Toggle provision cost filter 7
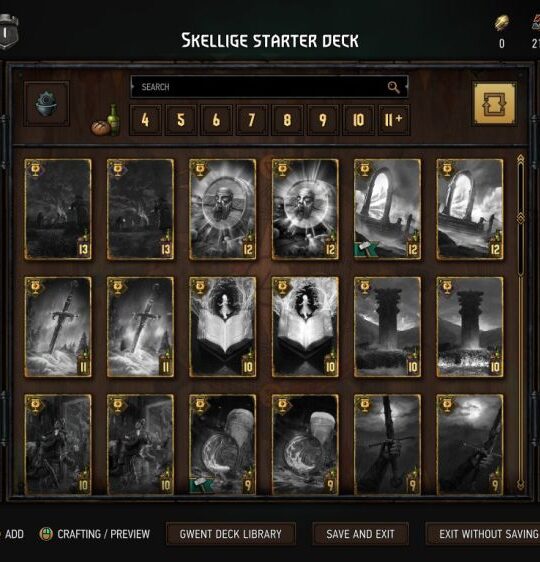 click(252, 120)
